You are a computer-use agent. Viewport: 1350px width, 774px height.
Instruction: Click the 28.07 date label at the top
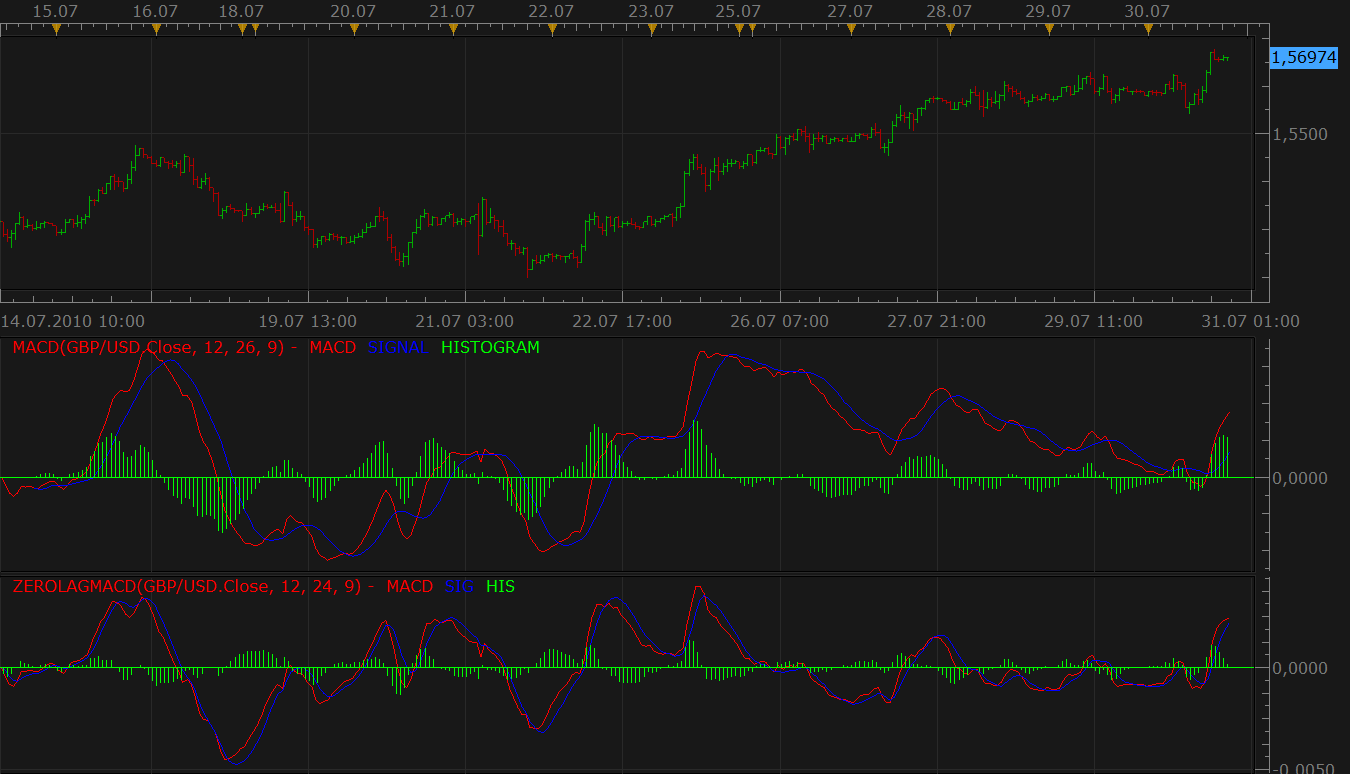[949, 11]
